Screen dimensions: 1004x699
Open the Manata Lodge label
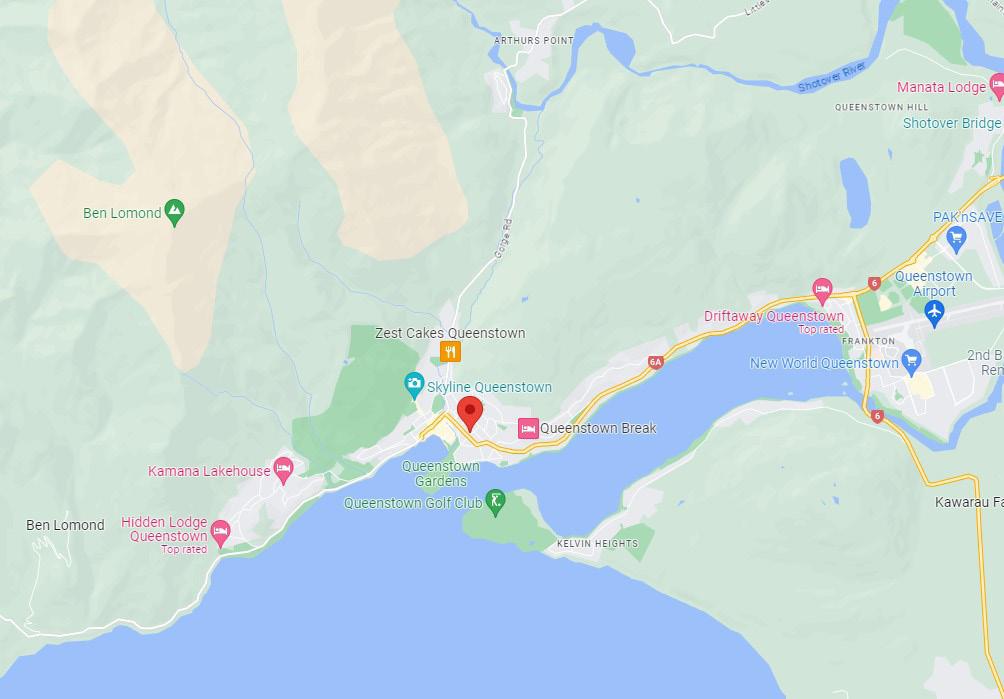click(941, 87)
